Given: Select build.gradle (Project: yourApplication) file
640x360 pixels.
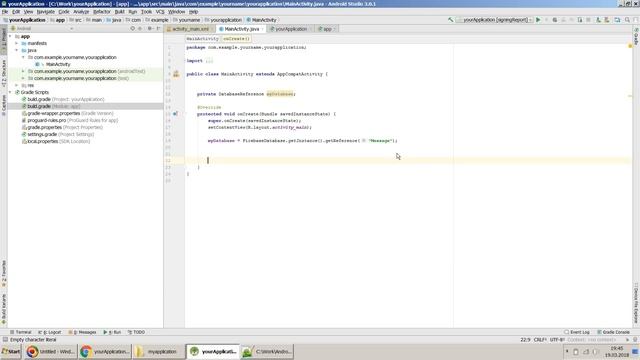Looking at the screenshot, I should (x=64, y=99).
